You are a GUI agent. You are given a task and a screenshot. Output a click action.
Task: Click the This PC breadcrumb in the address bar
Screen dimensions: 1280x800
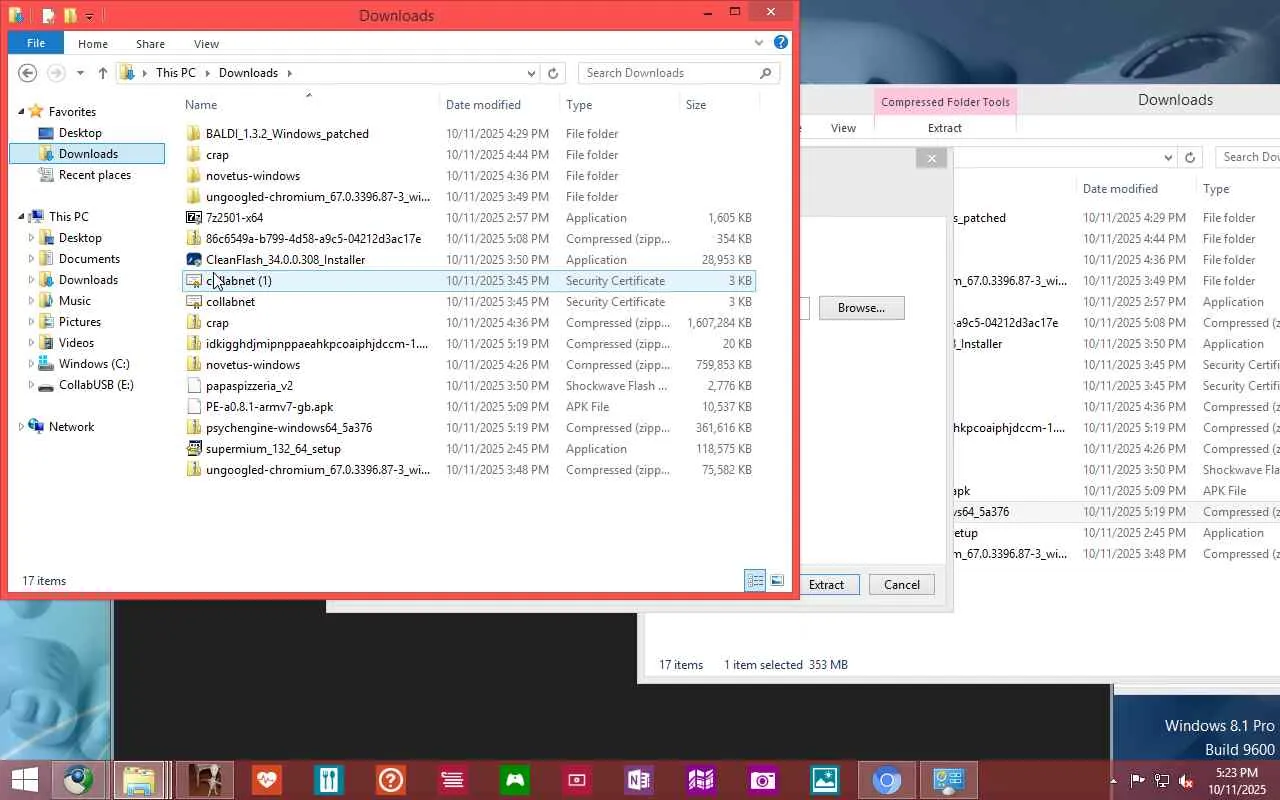coord(176,73)
